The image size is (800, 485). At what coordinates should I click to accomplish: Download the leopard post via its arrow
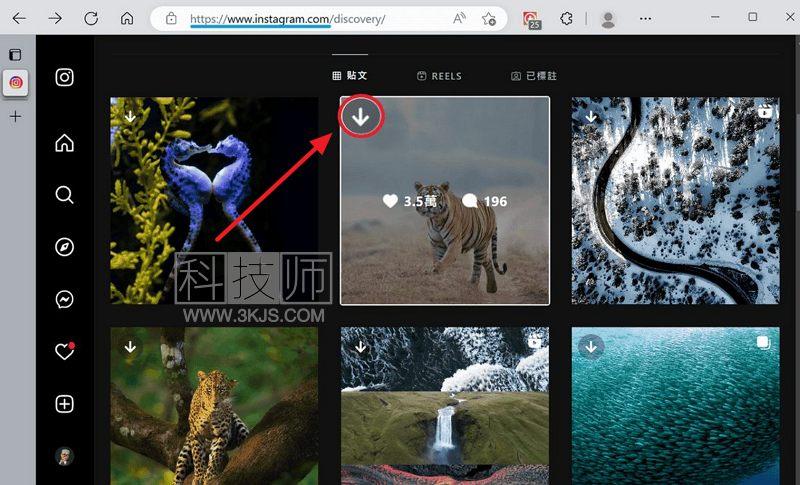click(130, 347)
